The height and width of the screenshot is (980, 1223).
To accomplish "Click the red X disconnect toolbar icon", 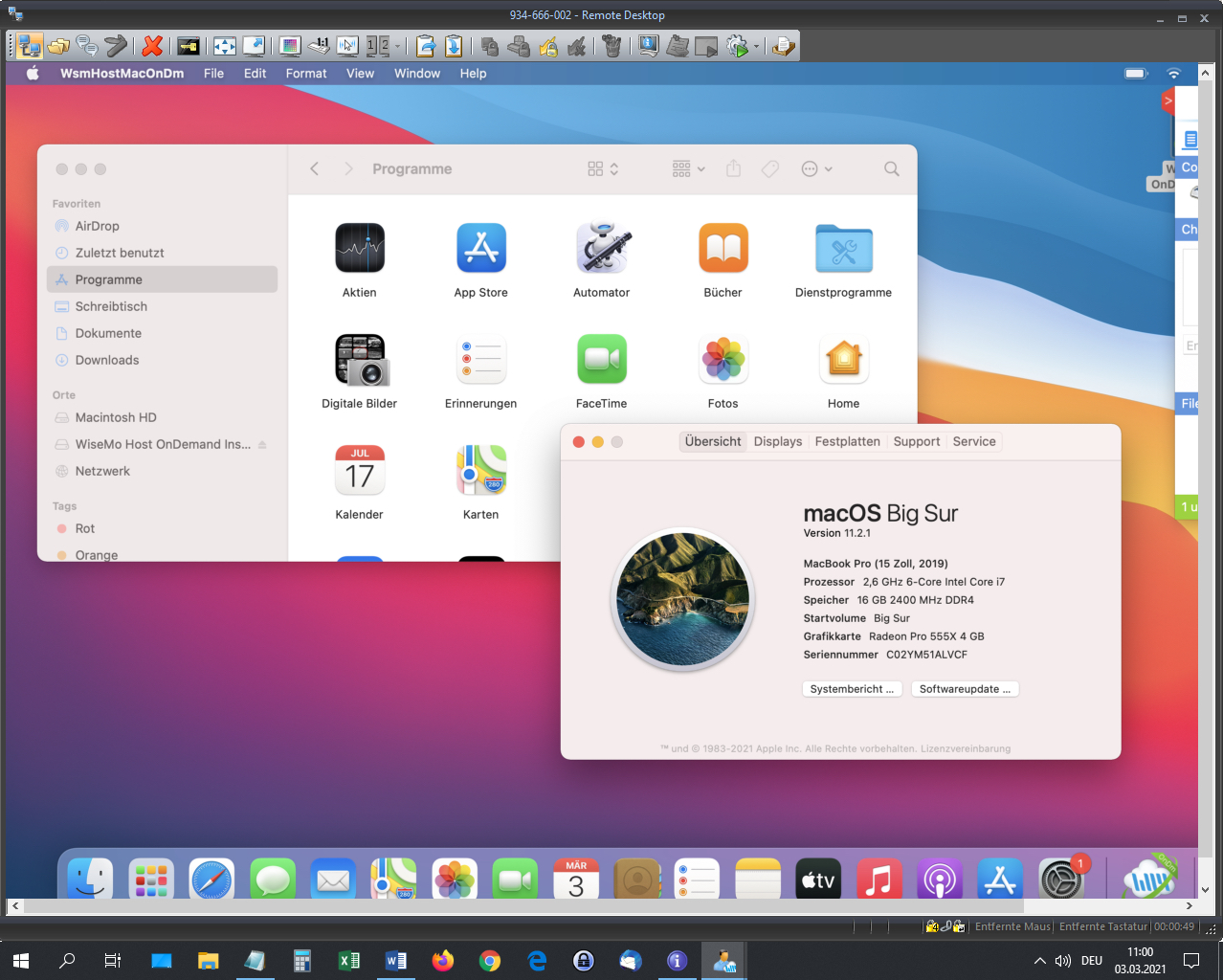I will tap(152, 46).
